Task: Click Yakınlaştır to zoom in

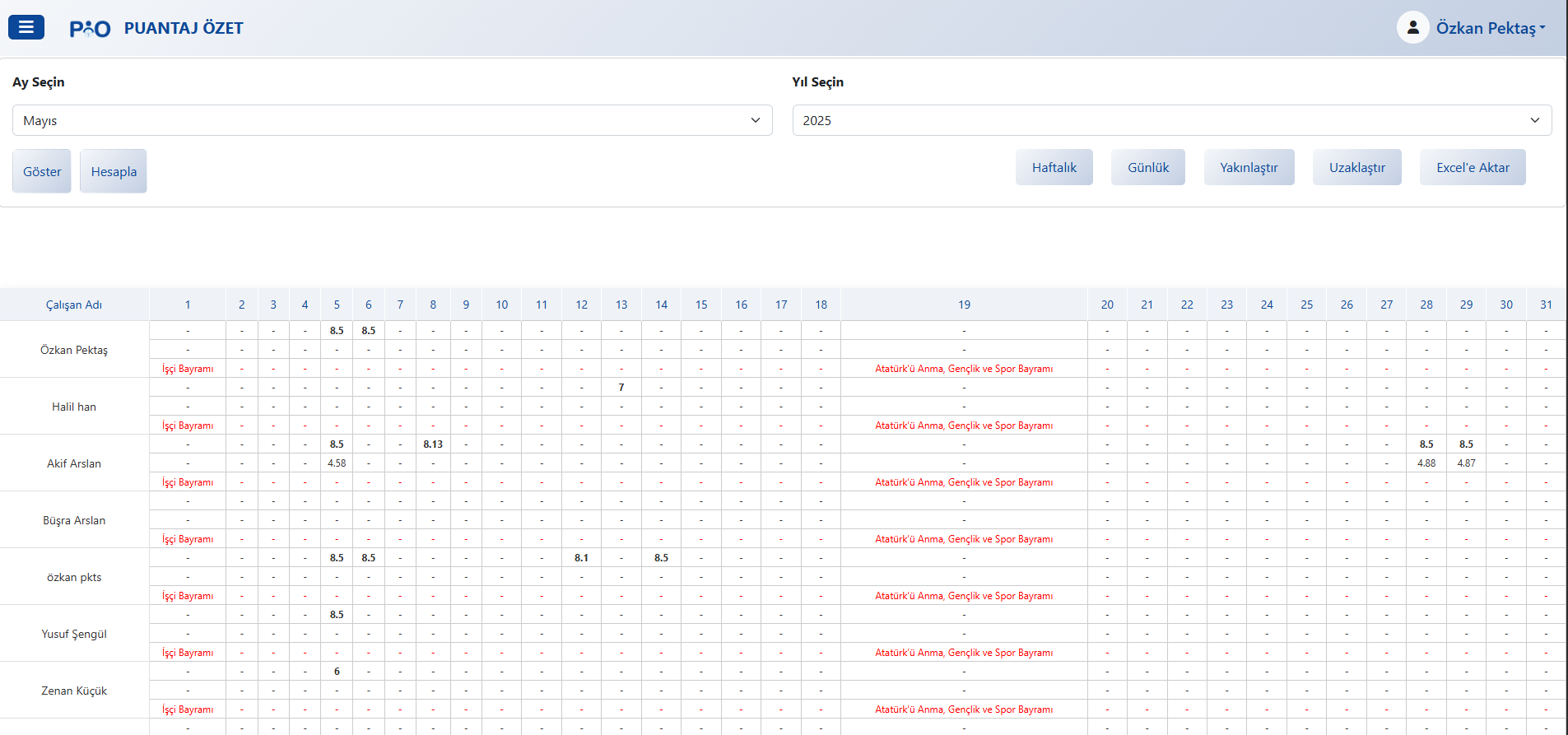Action: click(x=1248, y=167)
